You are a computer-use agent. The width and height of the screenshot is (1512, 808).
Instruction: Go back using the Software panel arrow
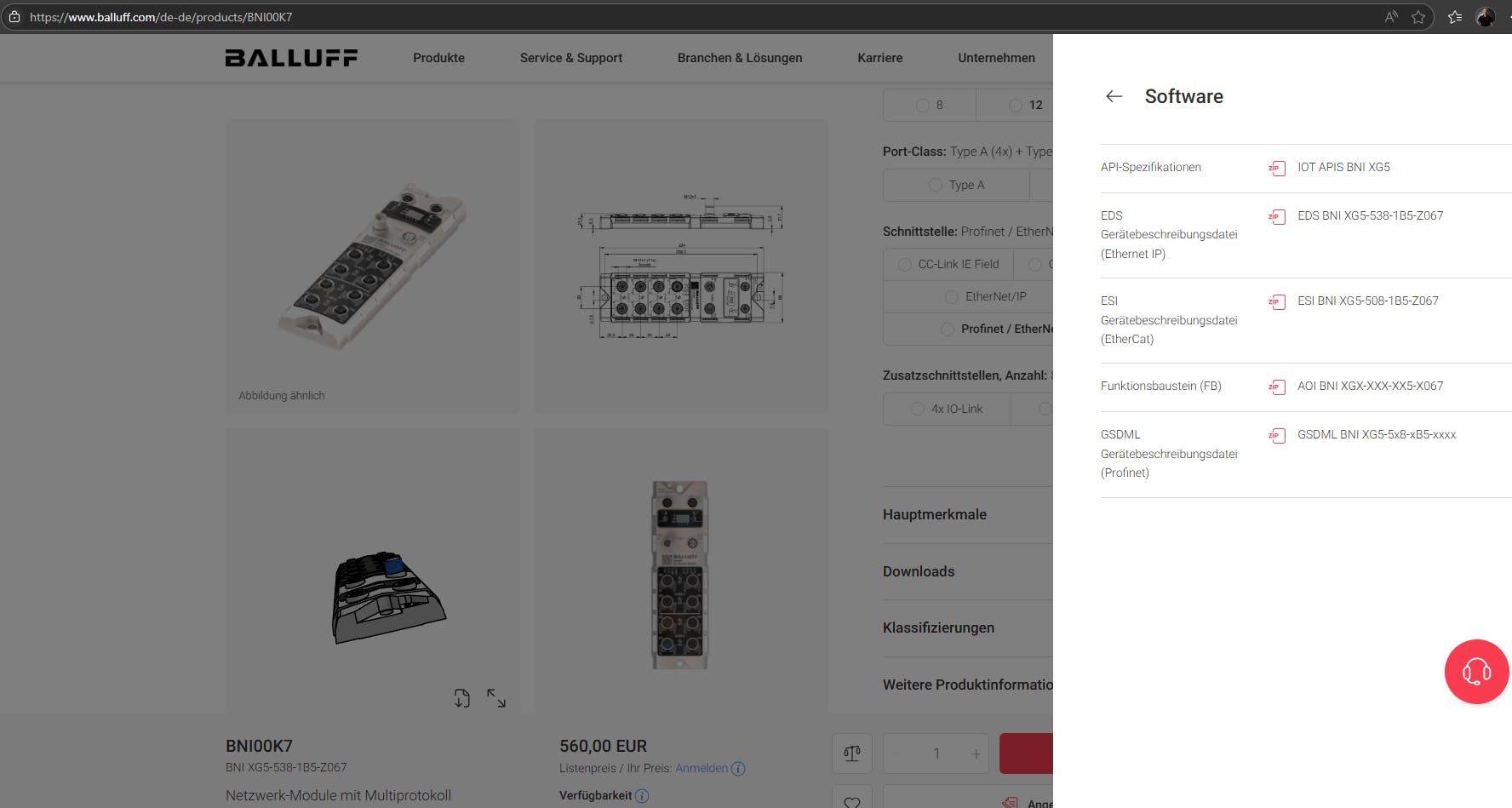click(x=1114, y=96)
